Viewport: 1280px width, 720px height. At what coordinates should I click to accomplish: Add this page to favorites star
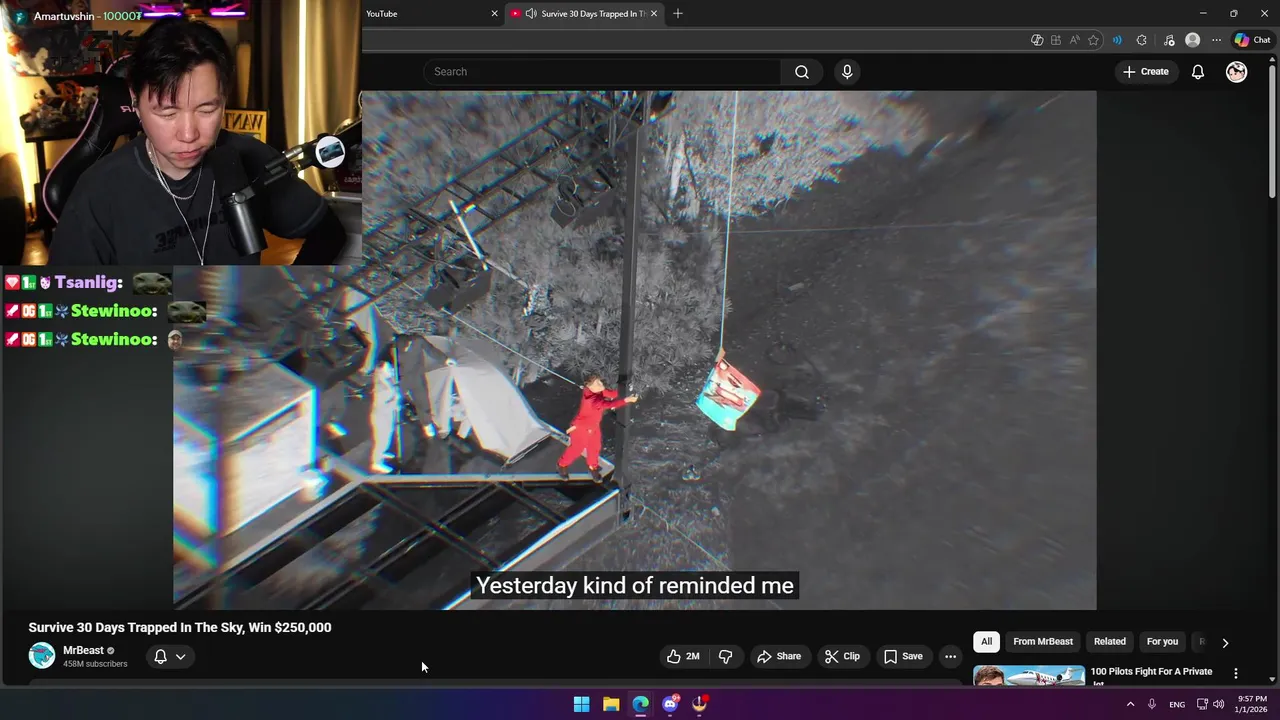1093,40
